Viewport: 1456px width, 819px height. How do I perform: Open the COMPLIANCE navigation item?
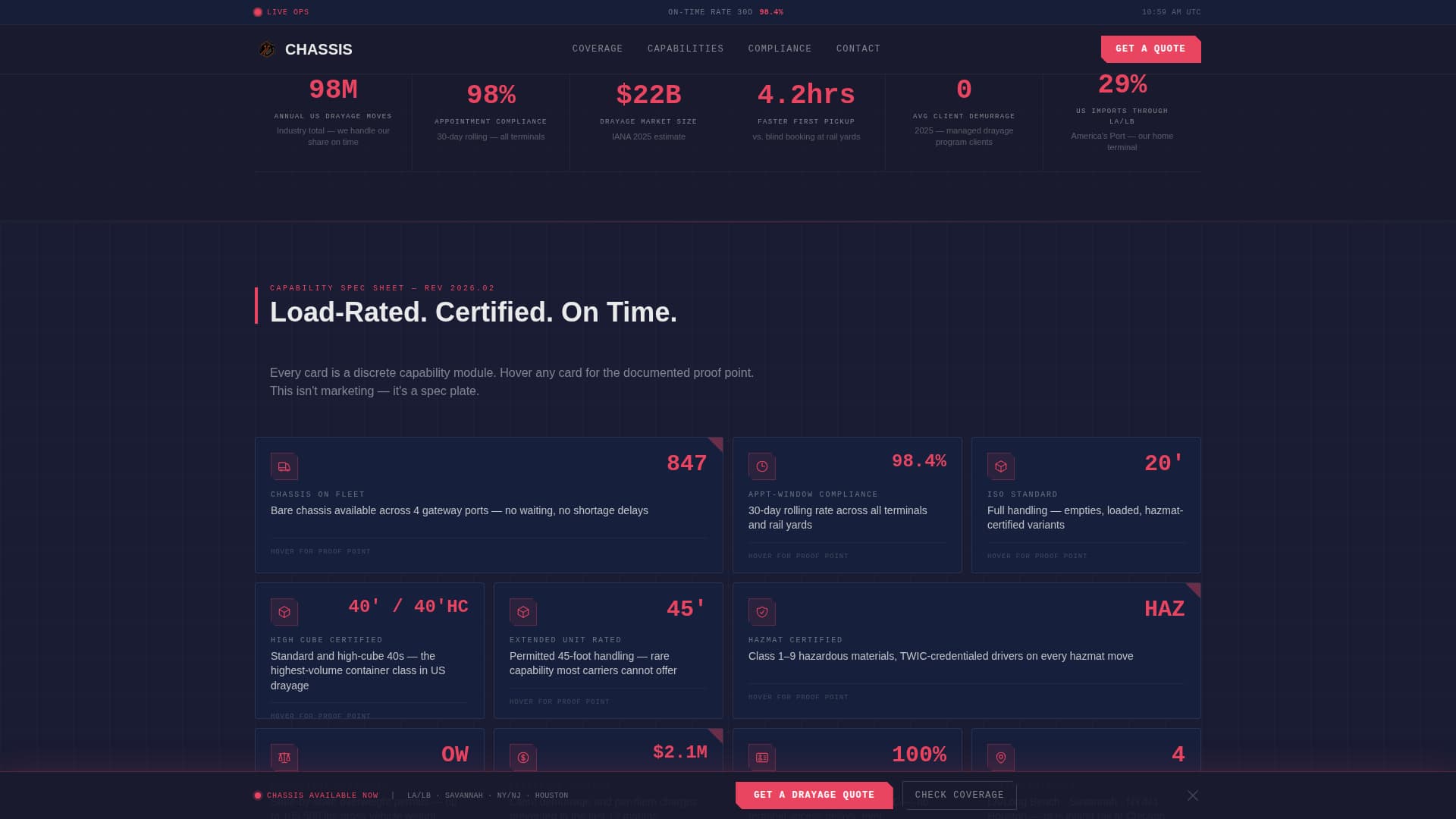click(x=780, y=49)
